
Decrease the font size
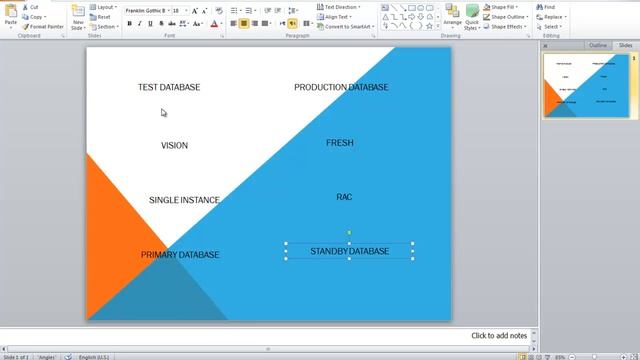pos(204,11)
